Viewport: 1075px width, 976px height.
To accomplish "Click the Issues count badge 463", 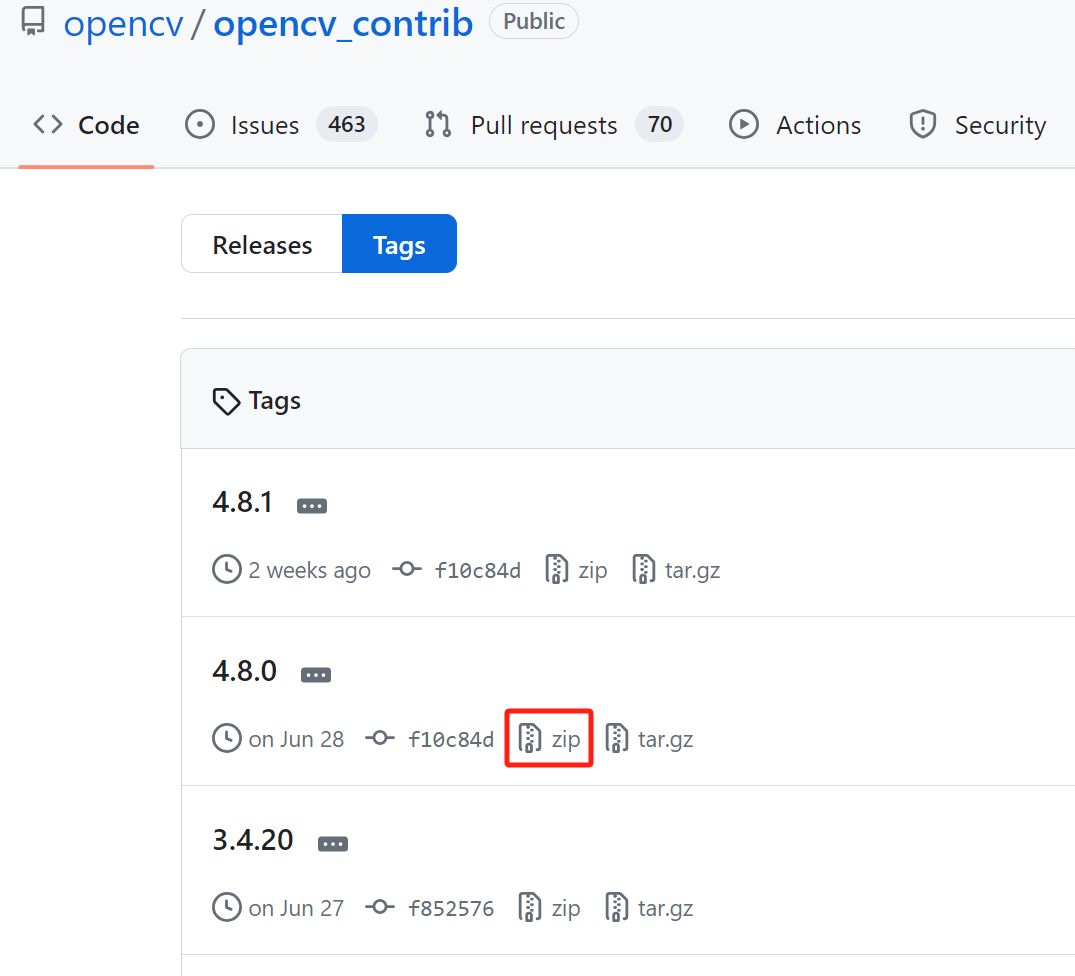I will pos(346,124).
